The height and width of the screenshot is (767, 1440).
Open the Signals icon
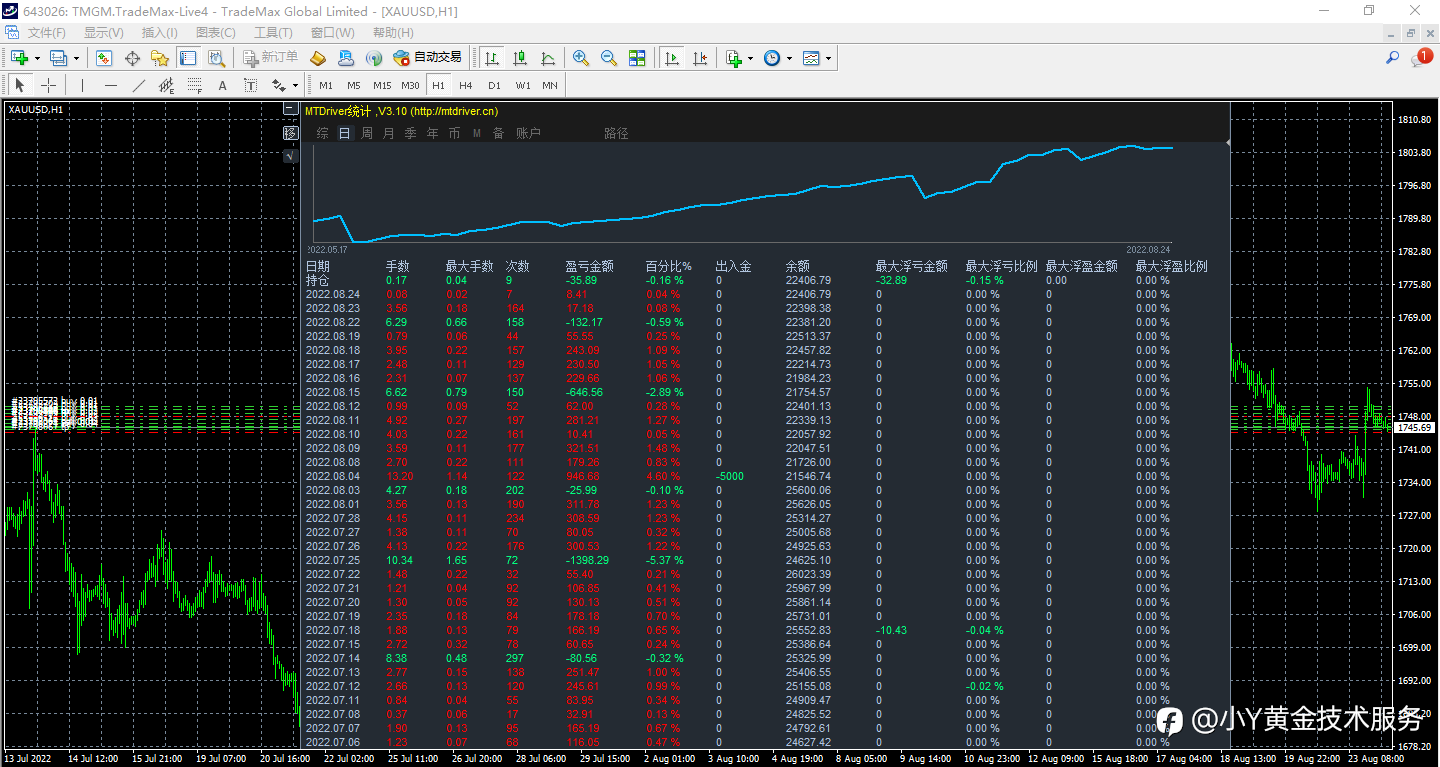[374, 58]
